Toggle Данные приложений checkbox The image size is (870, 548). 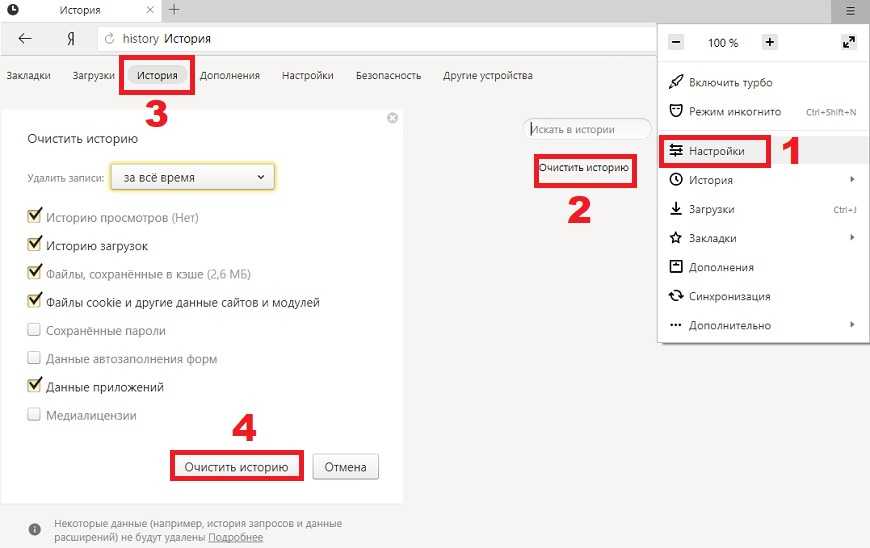(35, 386)
